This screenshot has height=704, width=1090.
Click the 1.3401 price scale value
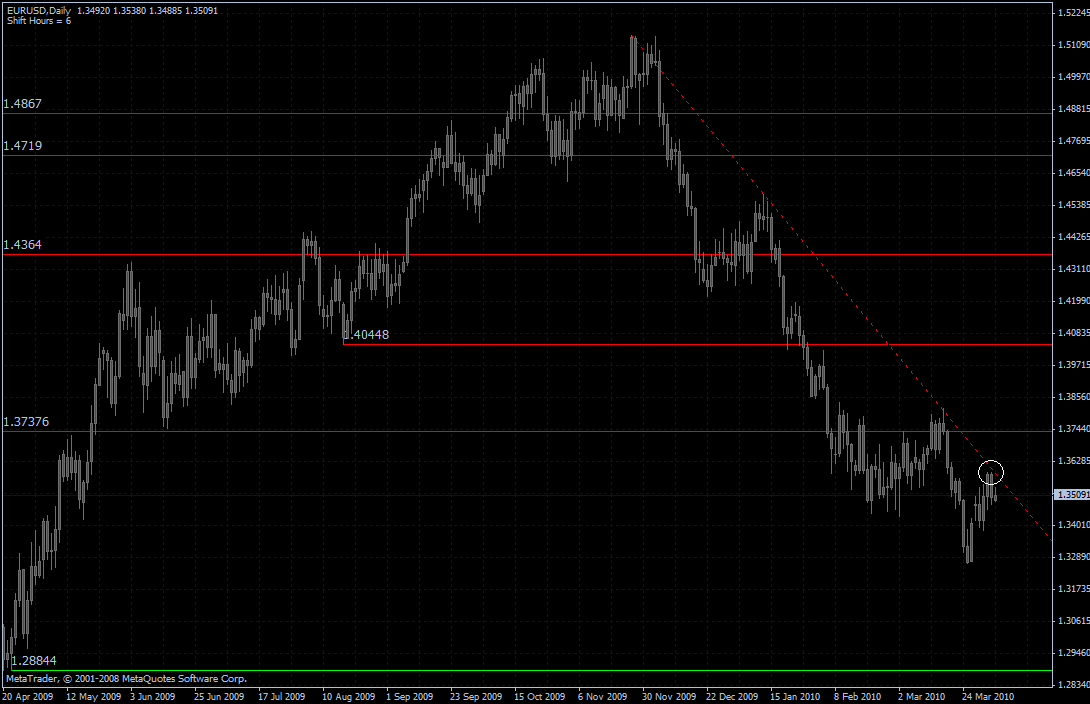[x=1073, y=524]
